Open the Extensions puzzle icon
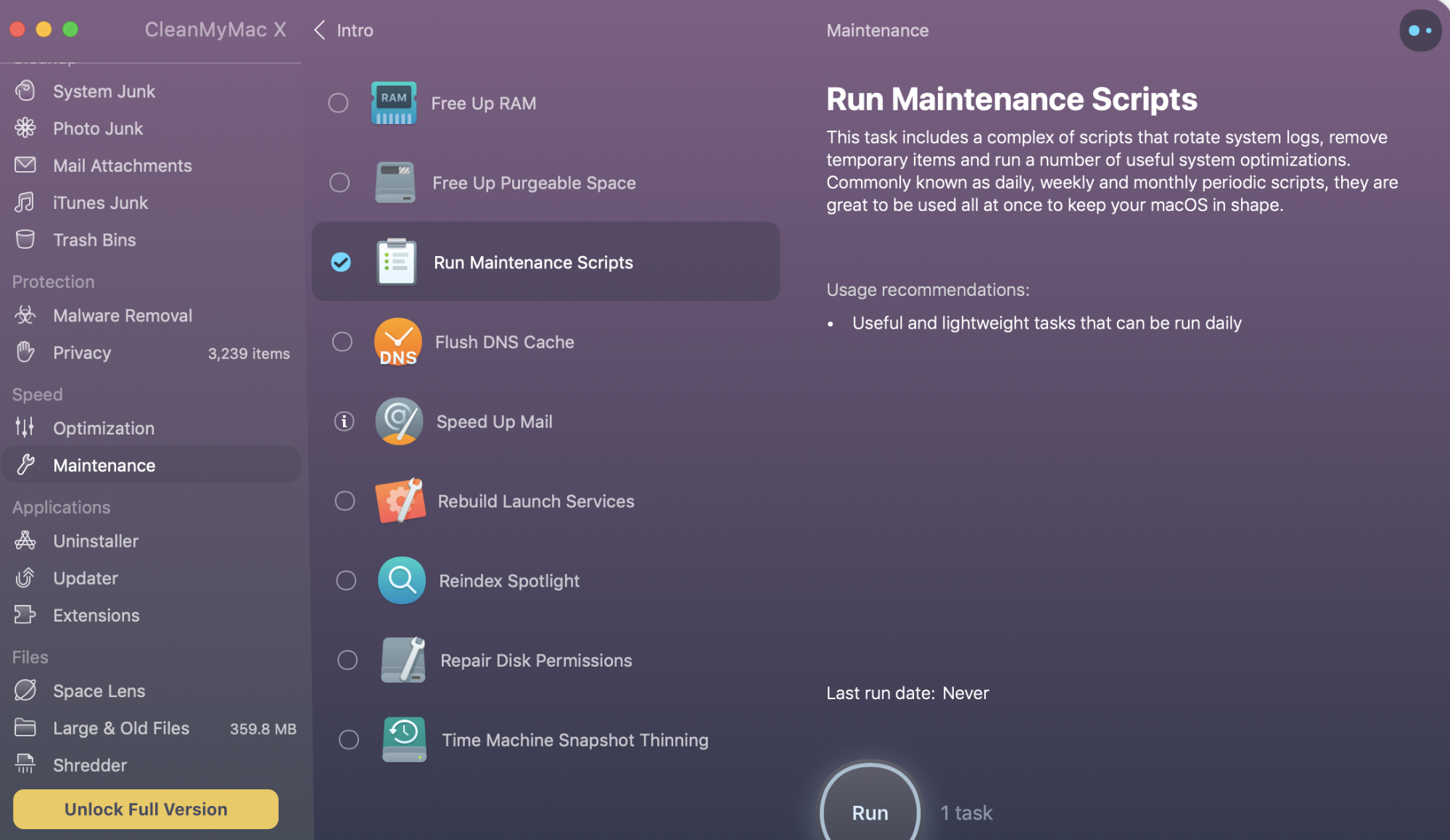Screen dimensions: 1450x840 pos(25,615)
